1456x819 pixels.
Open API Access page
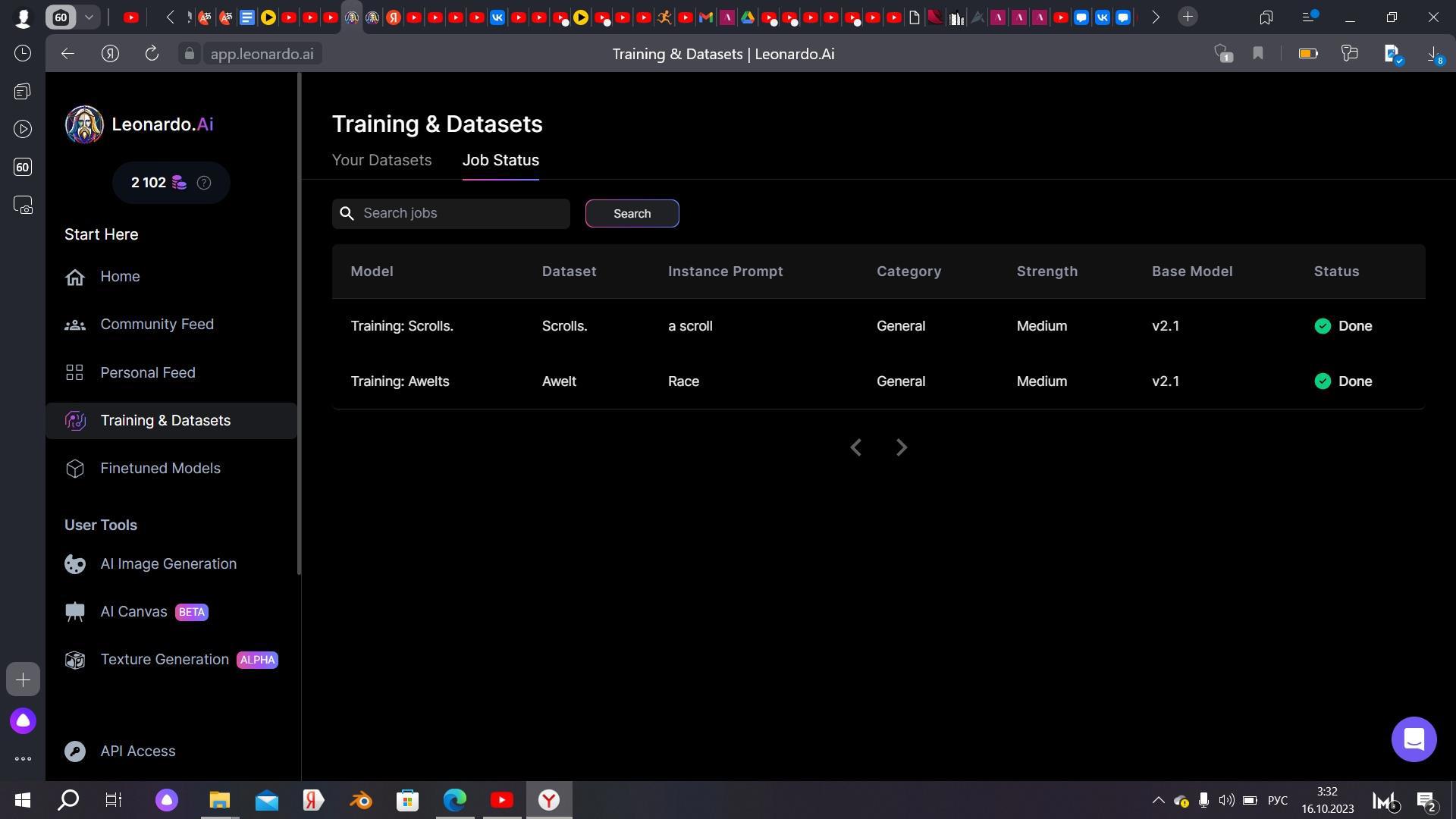[x=137, y=752]
